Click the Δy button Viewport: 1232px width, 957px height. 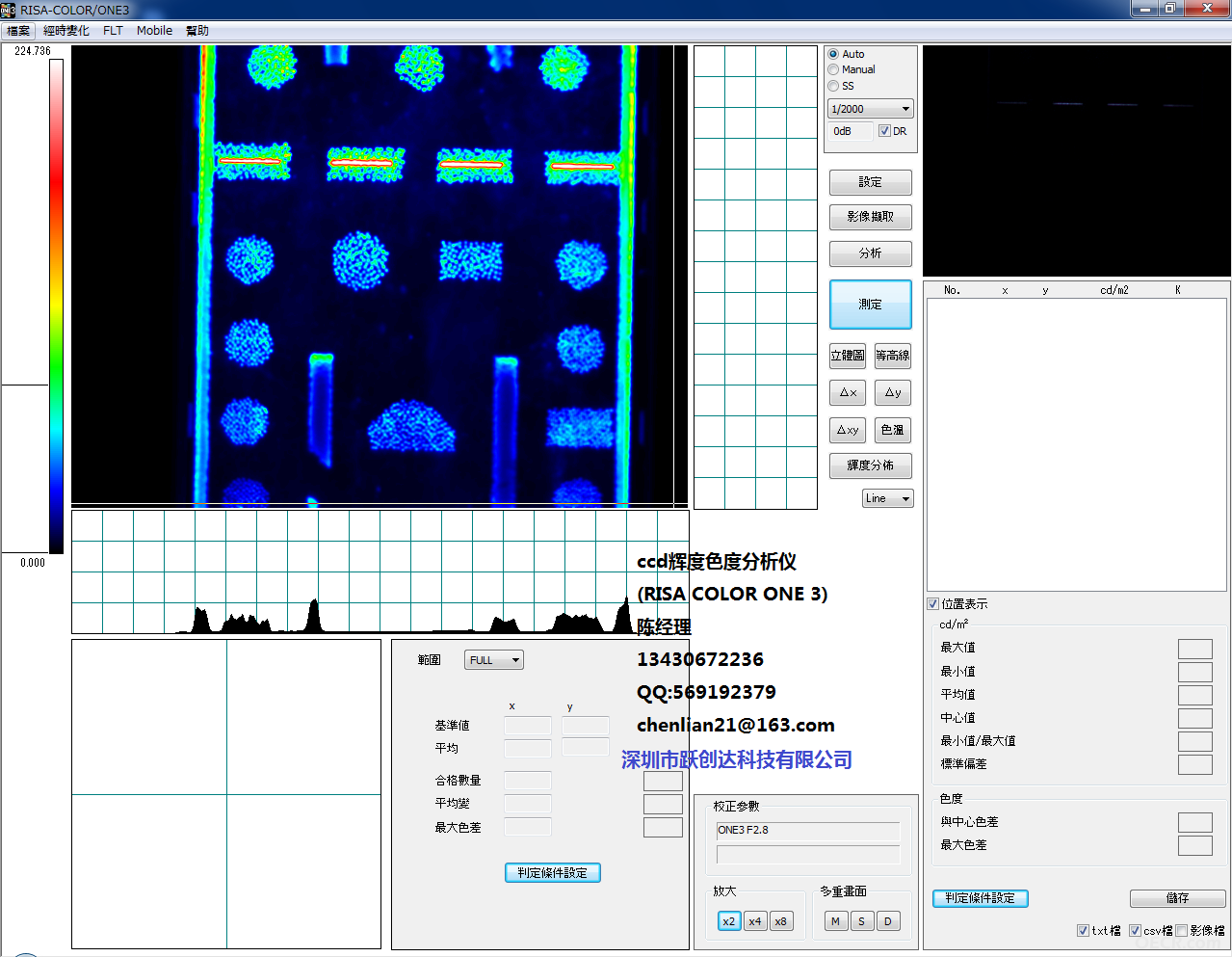point(893,392)
